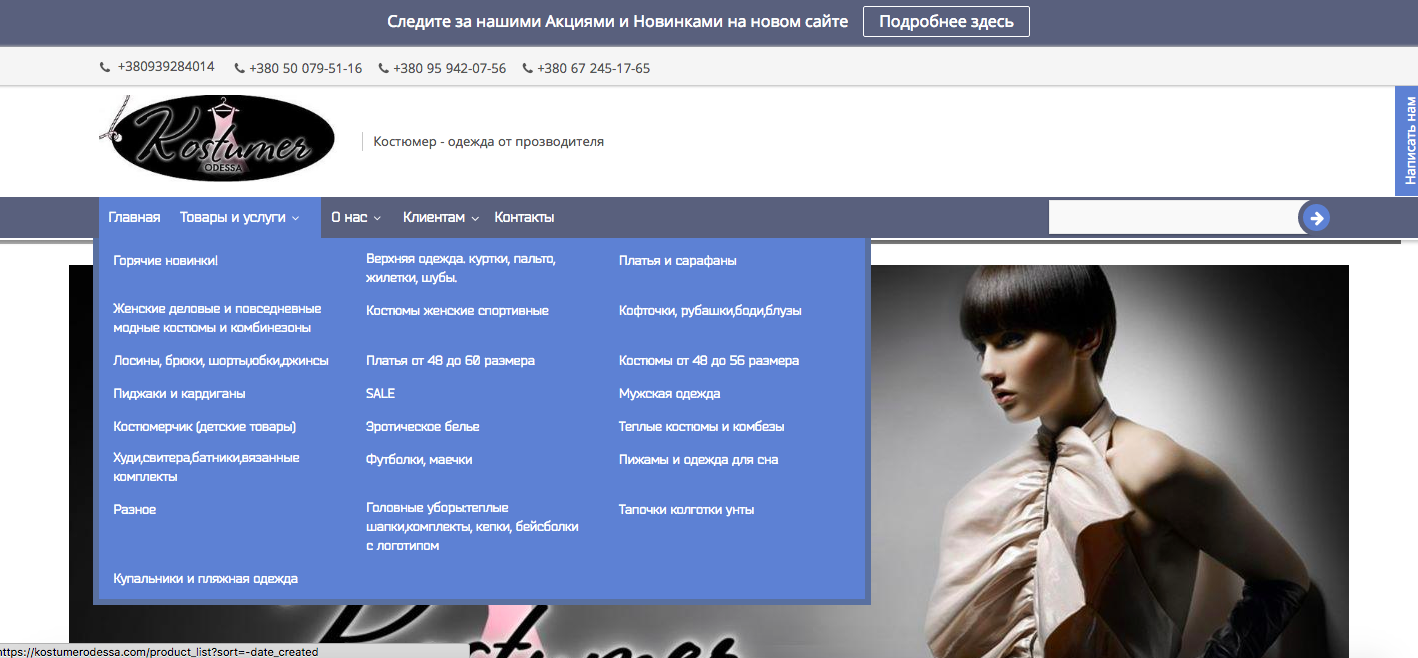1418x658 pixels.
Task: Click phone icon beside +380 67 245-17-65
Action: (527, 69)
